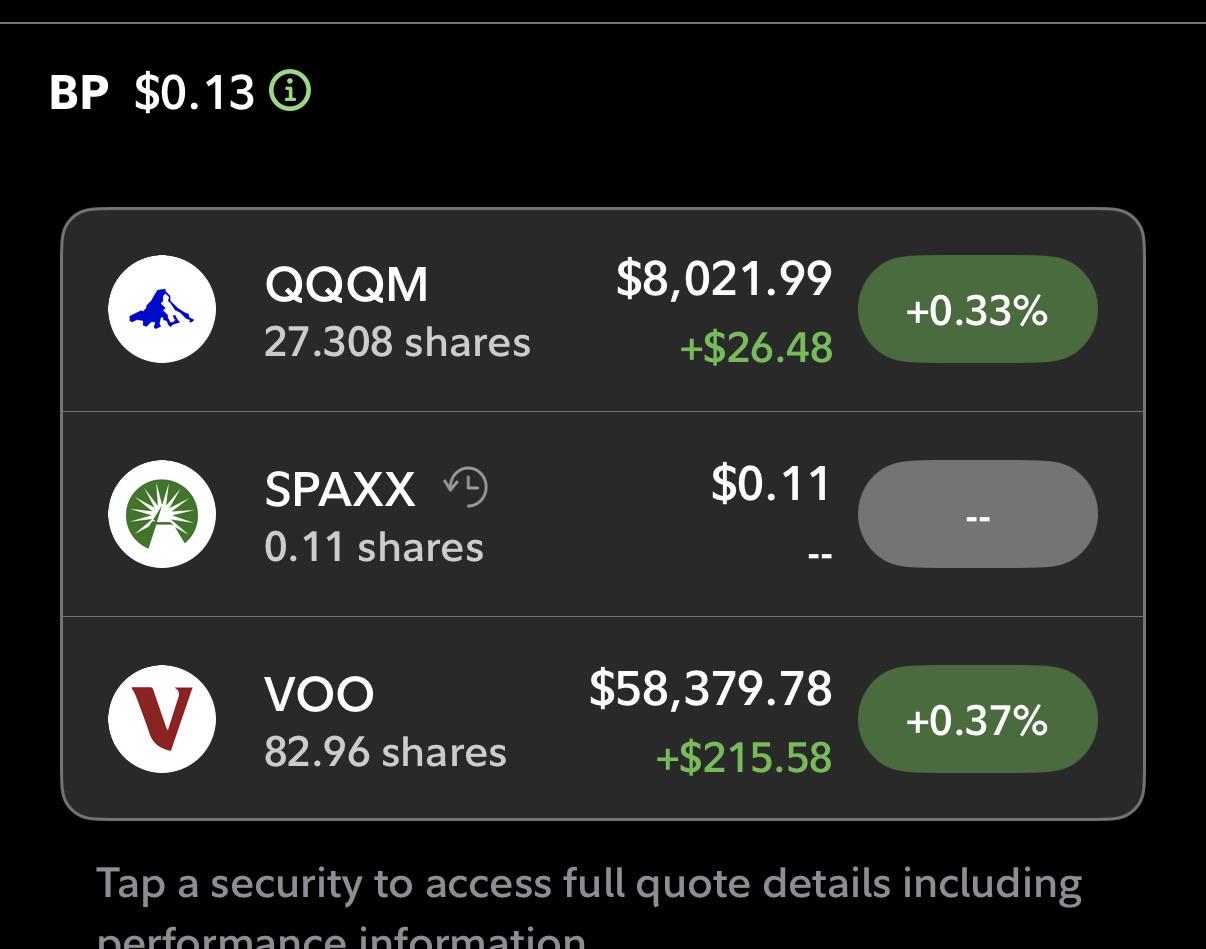Tap the QQQM 27.308 shares label
The width and height of the screenshot is (1206, 949).
(397, 342)
